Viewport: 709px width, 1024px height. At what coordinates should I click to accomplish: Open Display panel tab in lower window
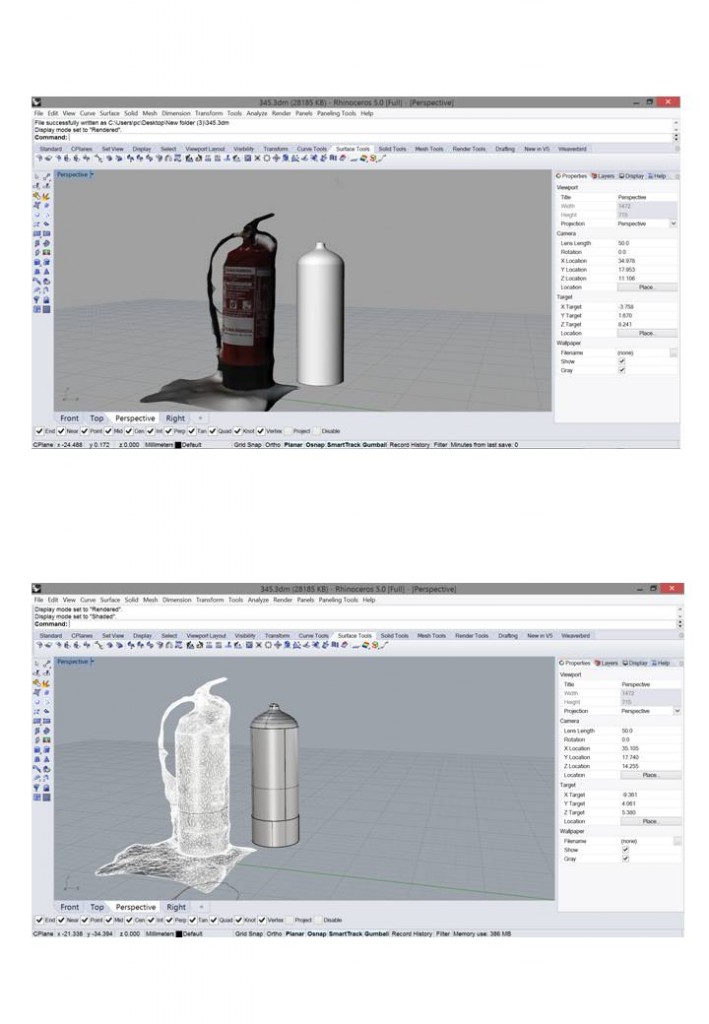(634, 662)
